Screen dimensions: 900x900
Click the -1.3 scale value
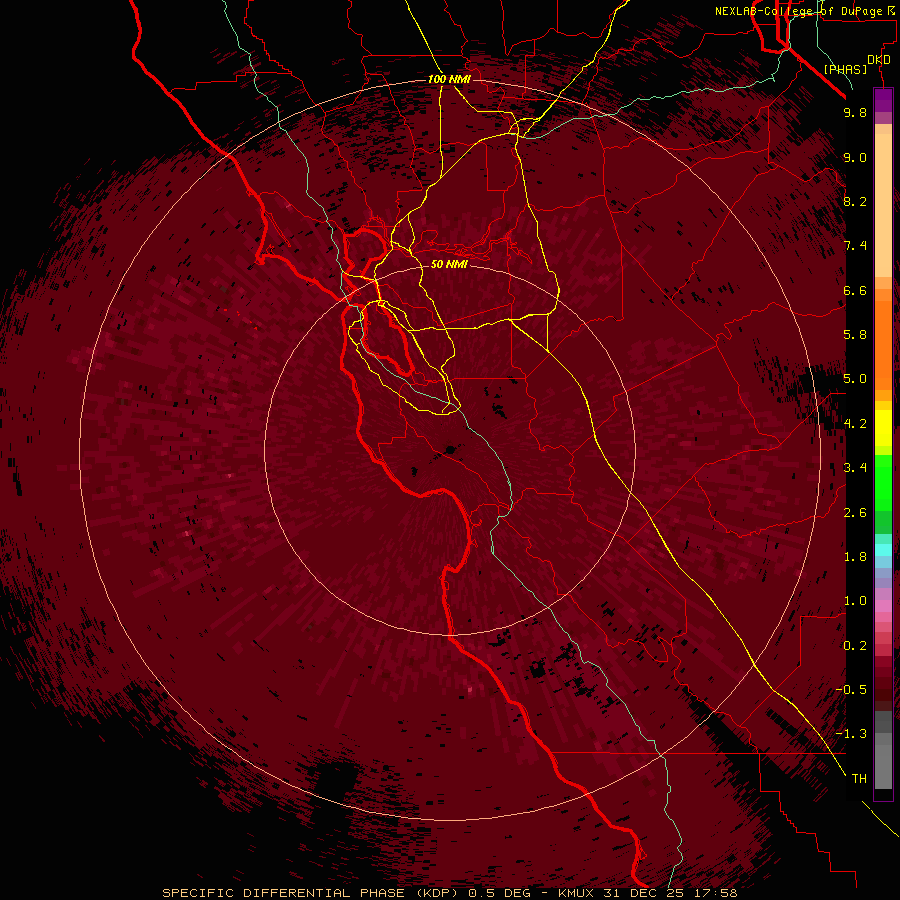tap(851, 734)
